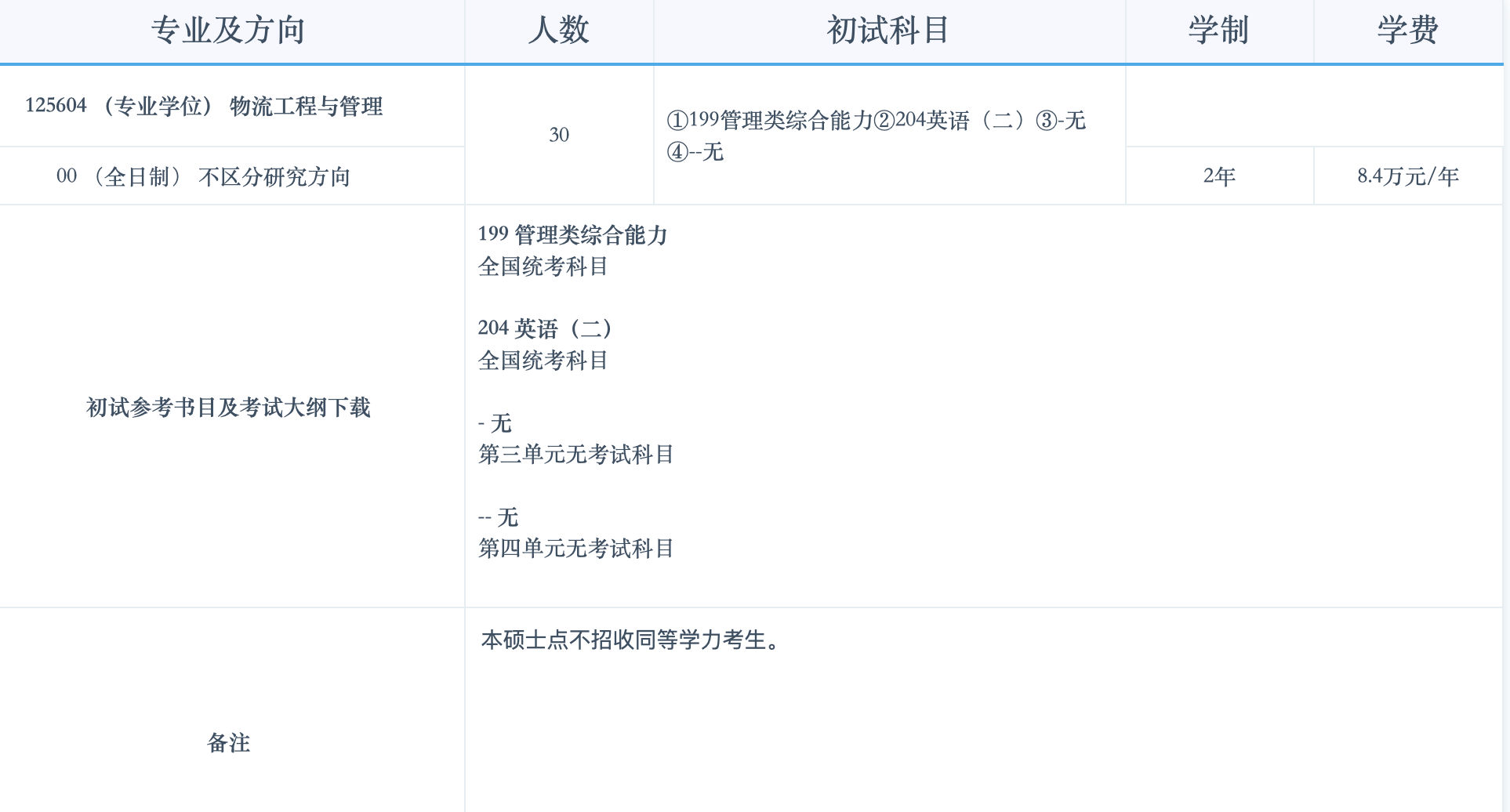This screenshot has width=1510, height=812.
Task: Click the 学费 column header
Action: [x=1407, y=31]
